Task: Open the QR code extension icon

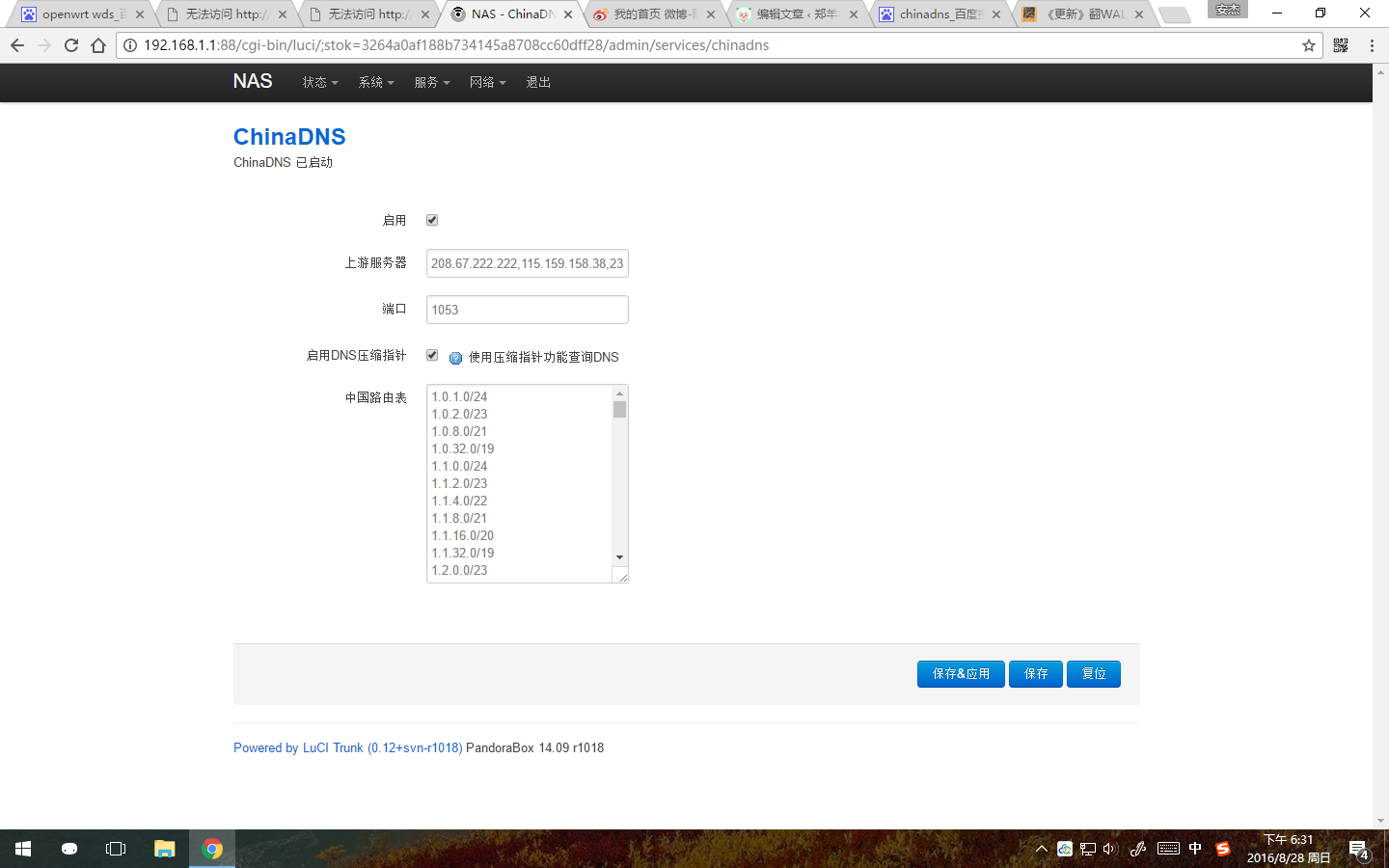Action: [1341, 45]
